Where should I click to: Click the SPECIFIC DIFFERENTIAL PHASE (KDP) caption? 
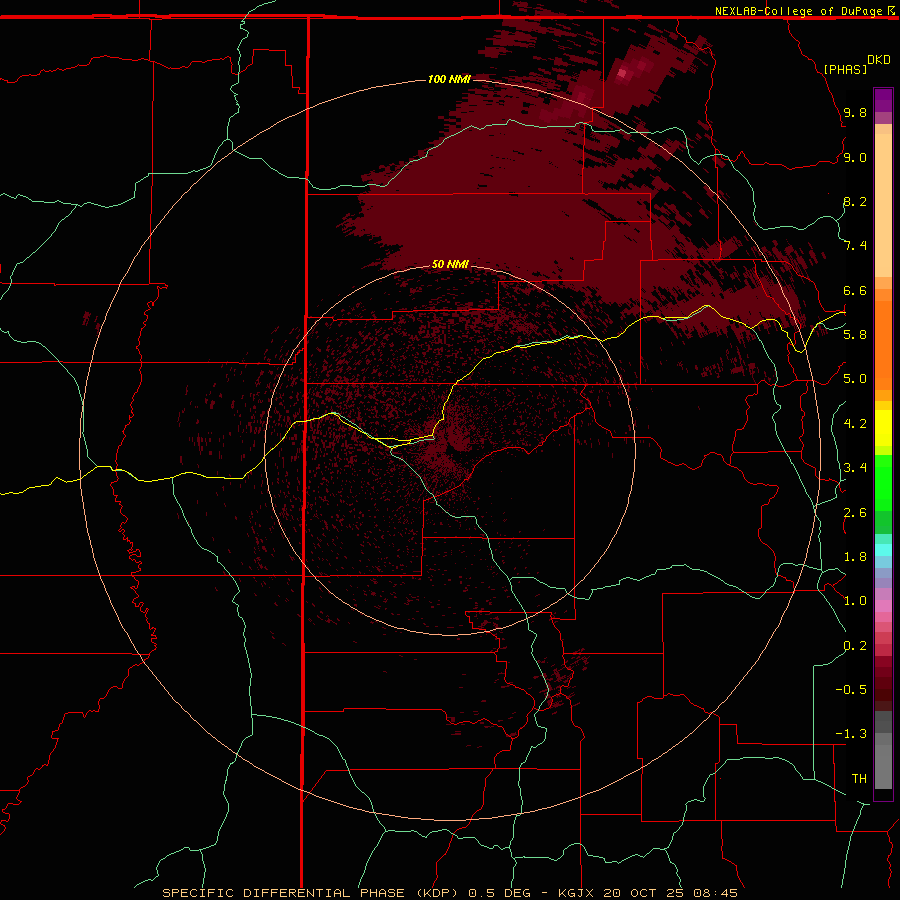[x=310, y=893]
